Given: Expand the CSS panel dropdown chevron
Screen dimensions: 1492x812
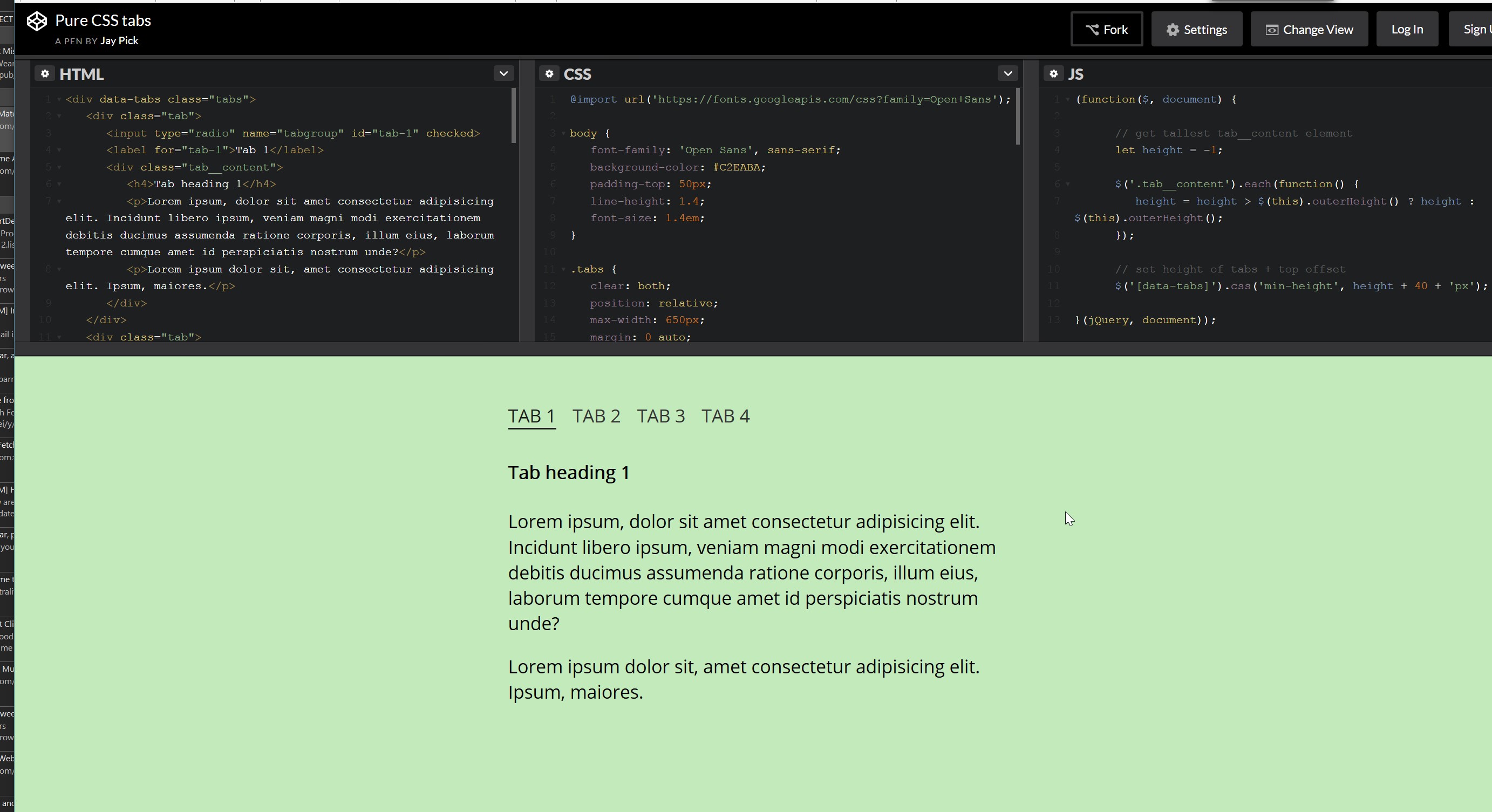Looking at the screenshot, I should tap(1008, 73).
